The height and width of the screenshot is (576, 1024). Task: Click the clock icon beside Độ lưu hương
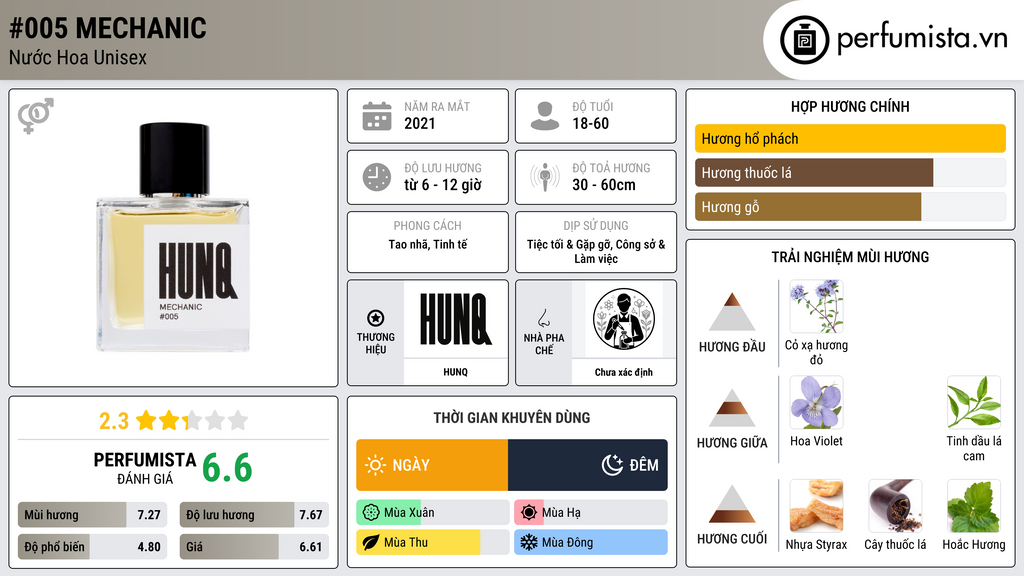click(377, 177)
